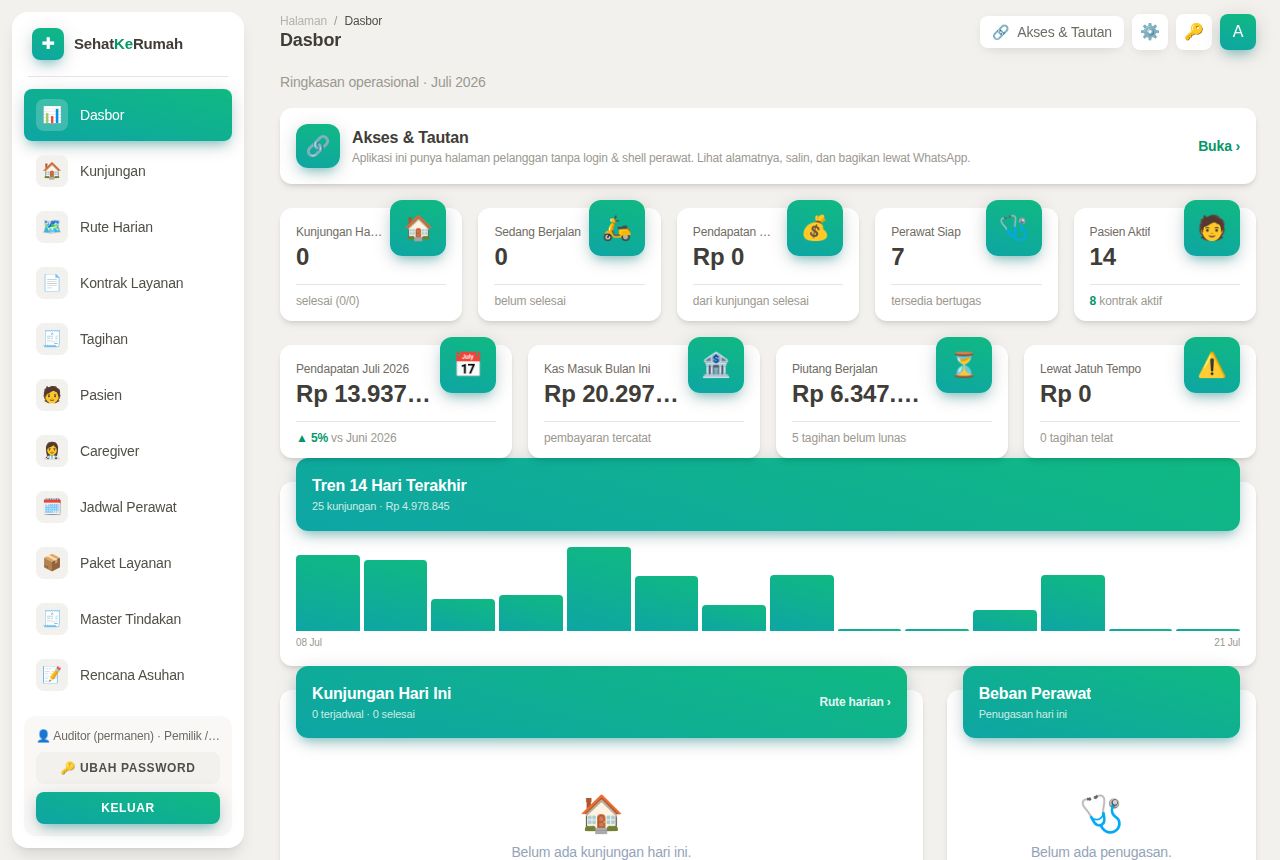
Task: Click the house empty-state icon in Kunjungan Hari Ini
Action: pos(601,814)
